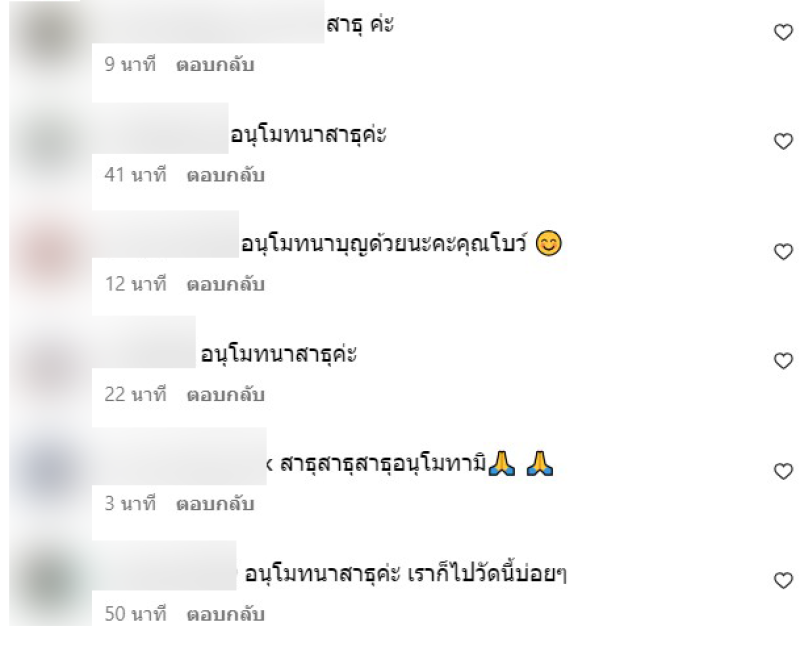
Task: Tap heart on the 'คุณโบว์' comment
Action: click(x=783, y=252)
